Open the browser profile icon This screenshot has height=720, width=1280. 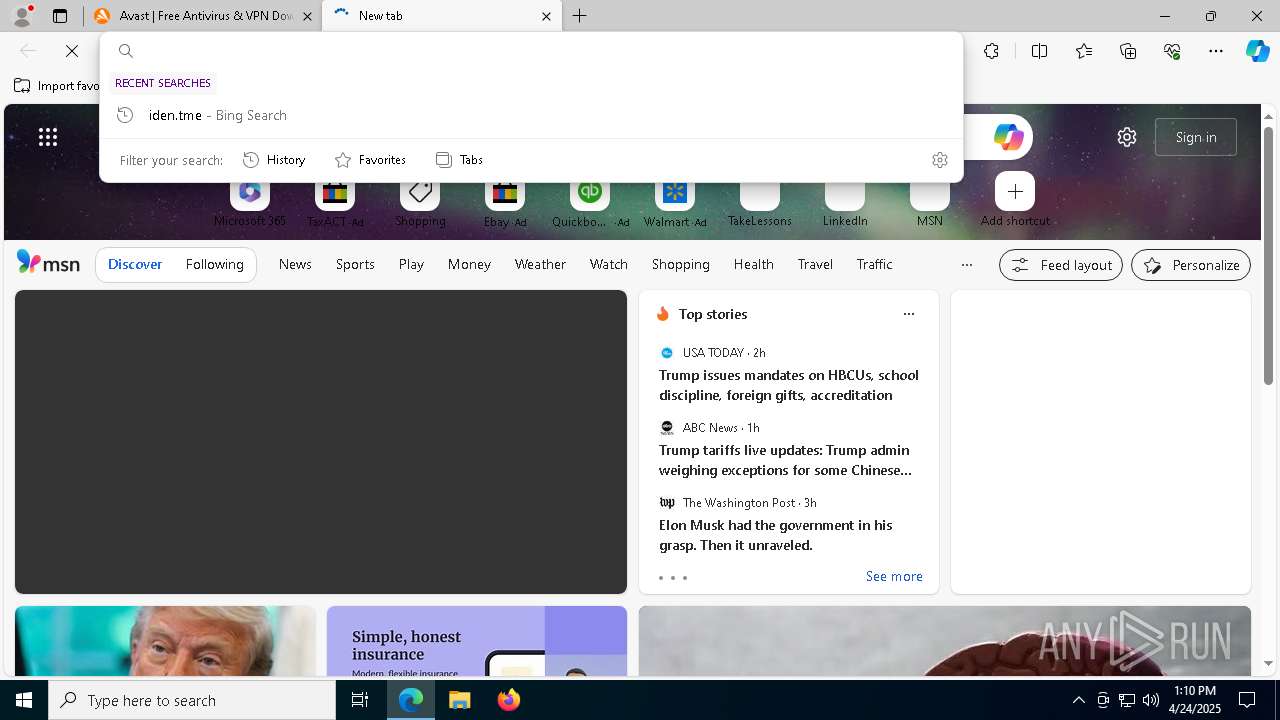tap(22, 15)
